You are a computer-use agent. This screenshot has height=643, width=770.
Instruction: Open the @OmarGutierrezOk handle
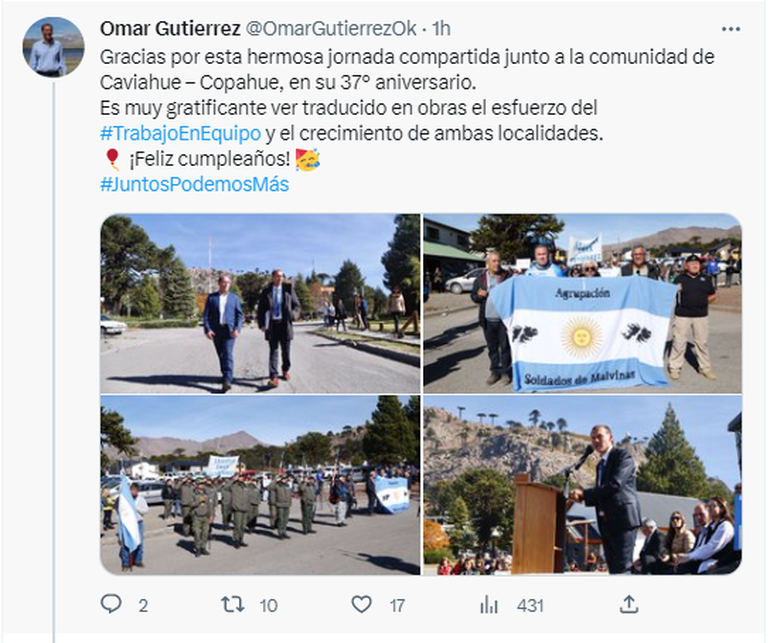click(x=330, y=29)
